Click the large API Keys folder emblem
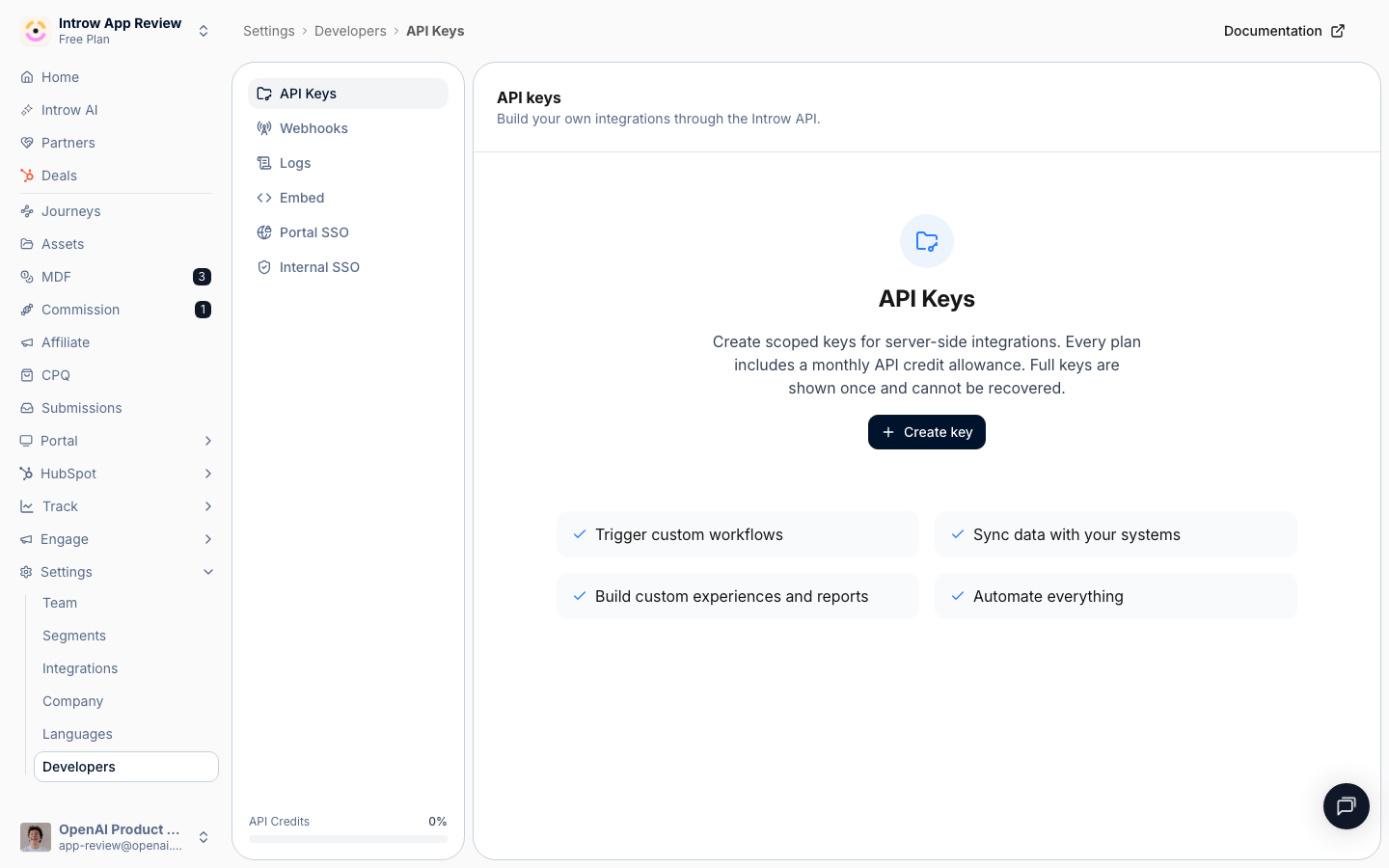The image size is (1389, 868). pyautogui.click(x=927, y=241)
